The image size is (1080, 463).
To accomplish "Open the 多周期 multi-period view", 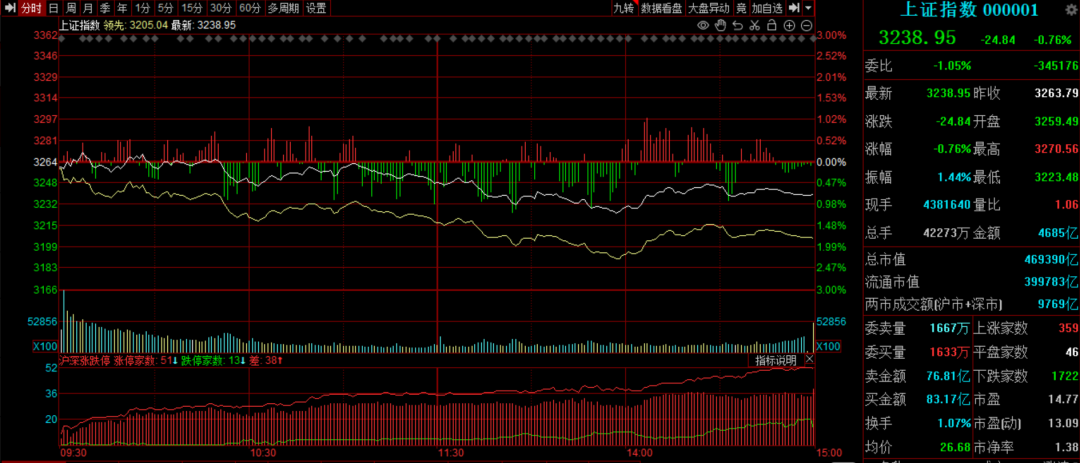I will [283, 8].
